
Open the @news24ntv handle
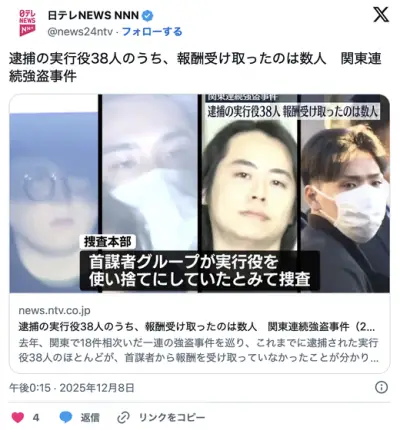click(x=80, y=32)
